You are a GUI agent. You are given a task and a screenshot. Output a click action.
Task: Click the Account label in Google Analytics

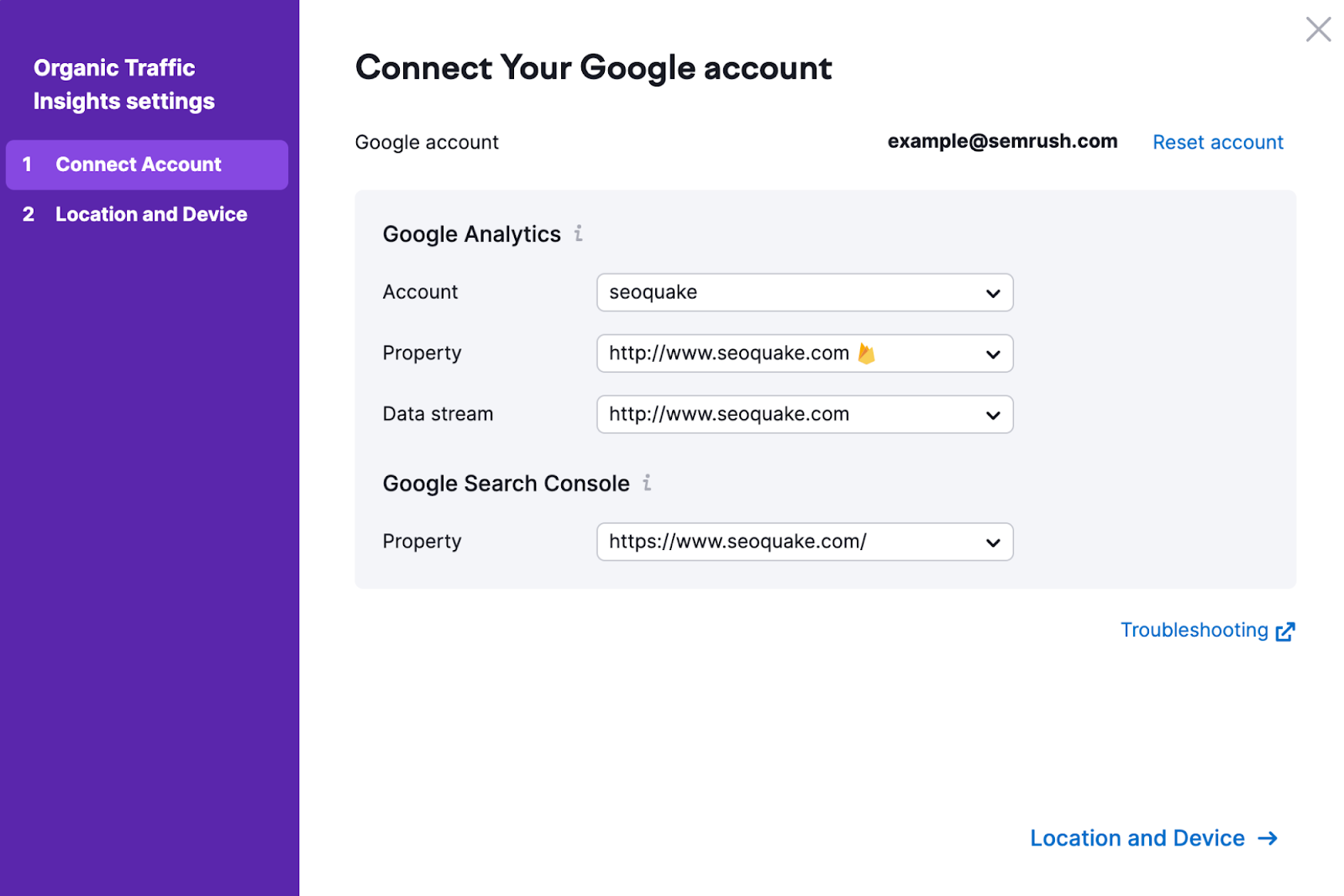(420, 292)
